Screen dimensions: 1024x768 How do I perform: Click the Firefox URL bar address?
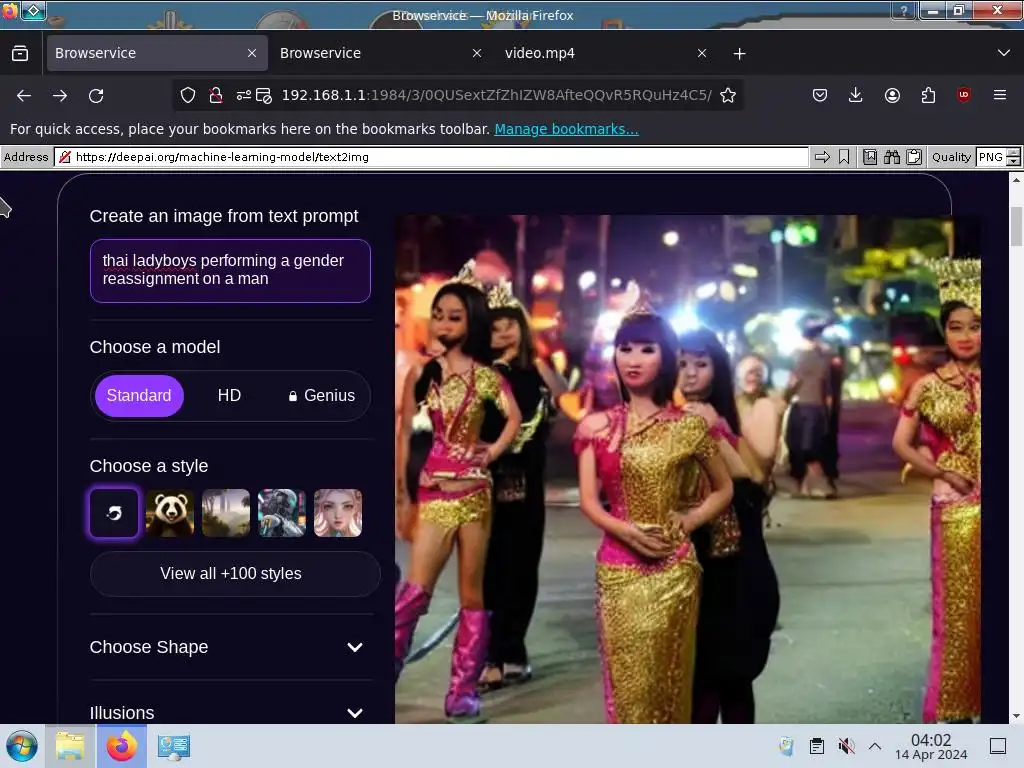(x=496, y=95)
